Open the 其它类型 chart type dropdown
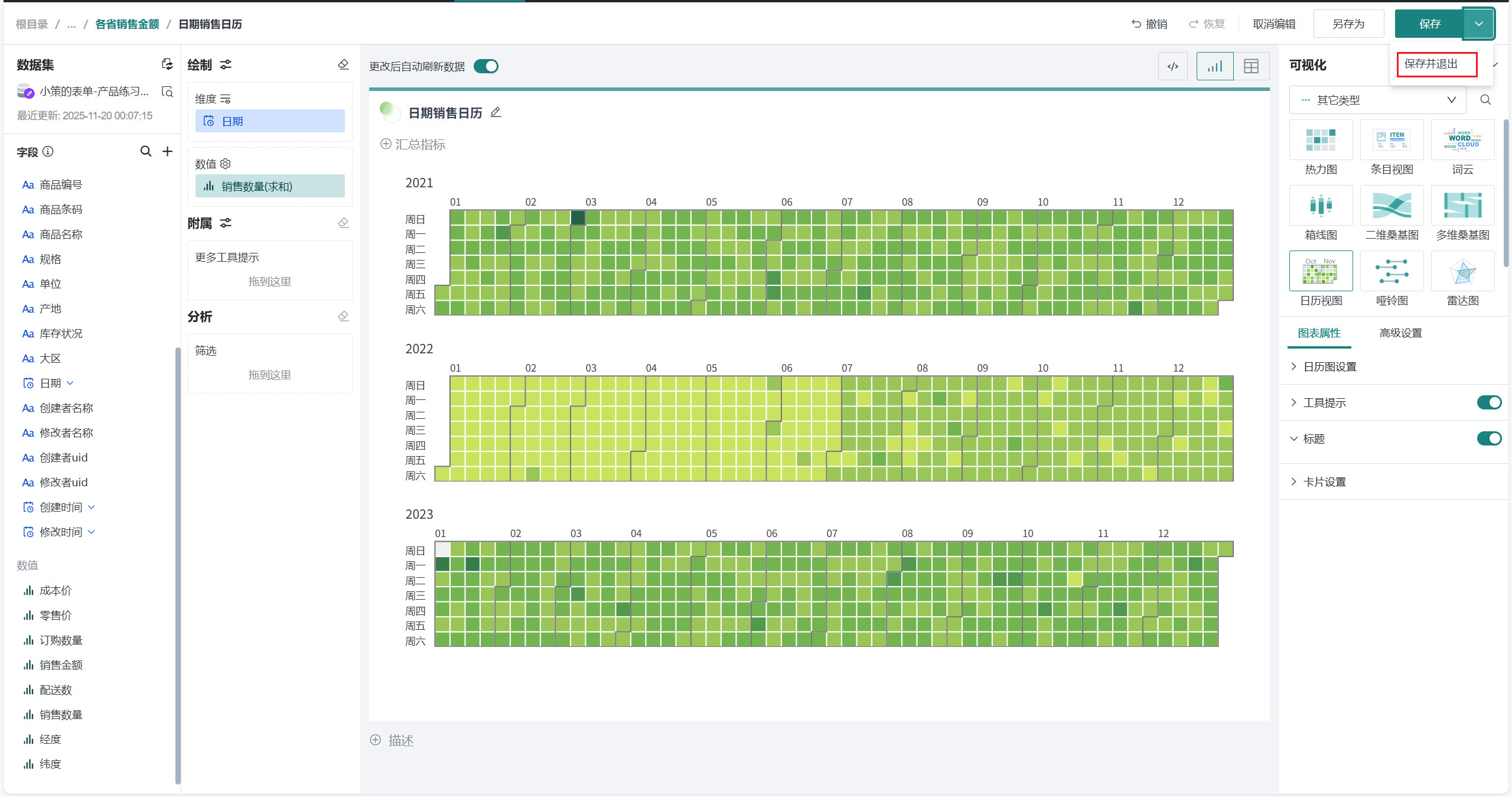The image size is (1512, 797). pyautogui.click(x=1377, y=100)
